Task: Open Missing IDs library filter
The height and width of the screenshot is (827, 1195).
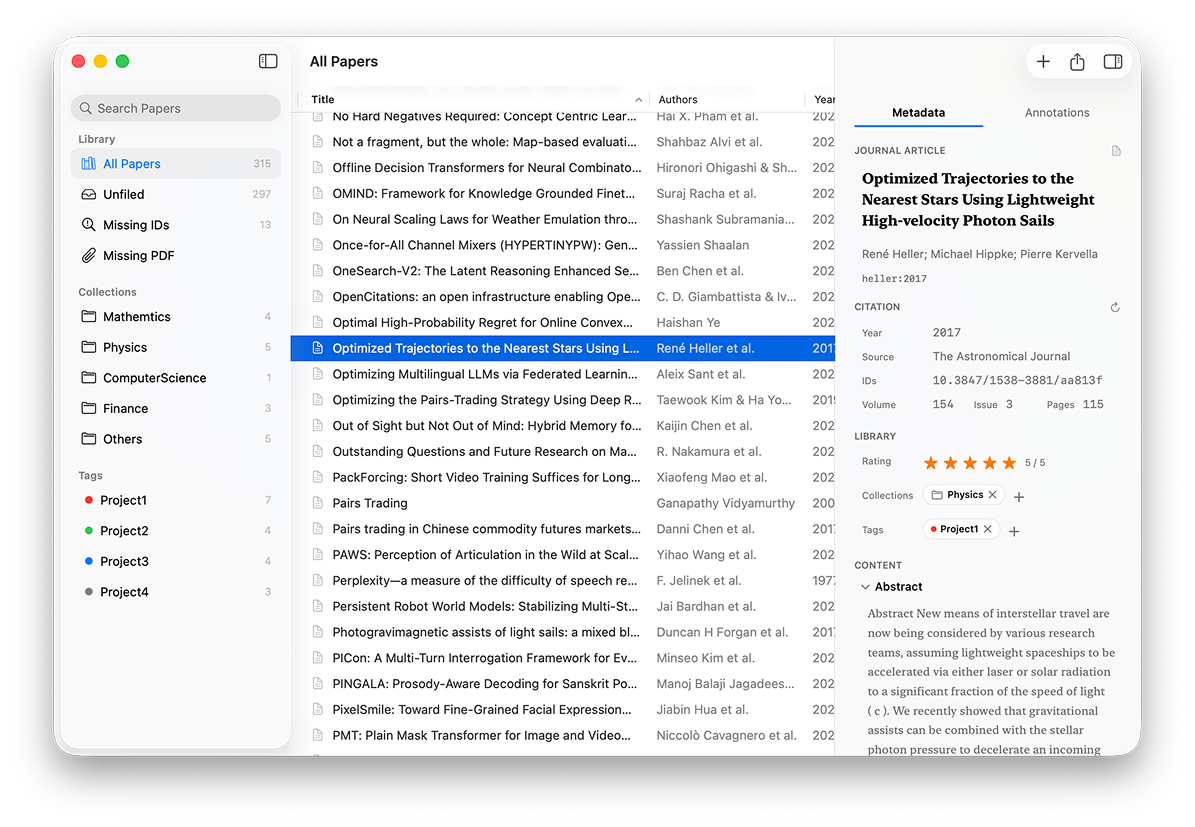Action: (176, 225)
